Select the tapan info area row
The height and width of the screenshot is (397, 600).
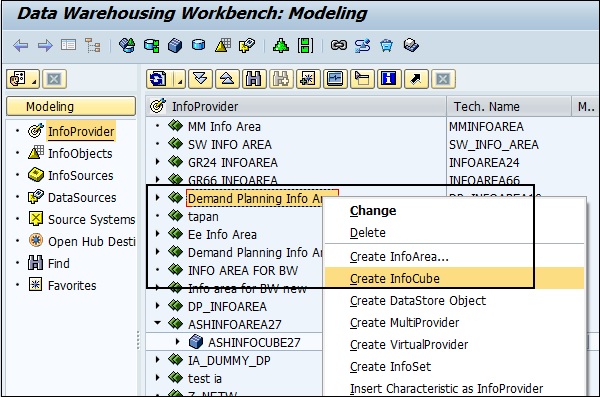(x=203, y=216)
